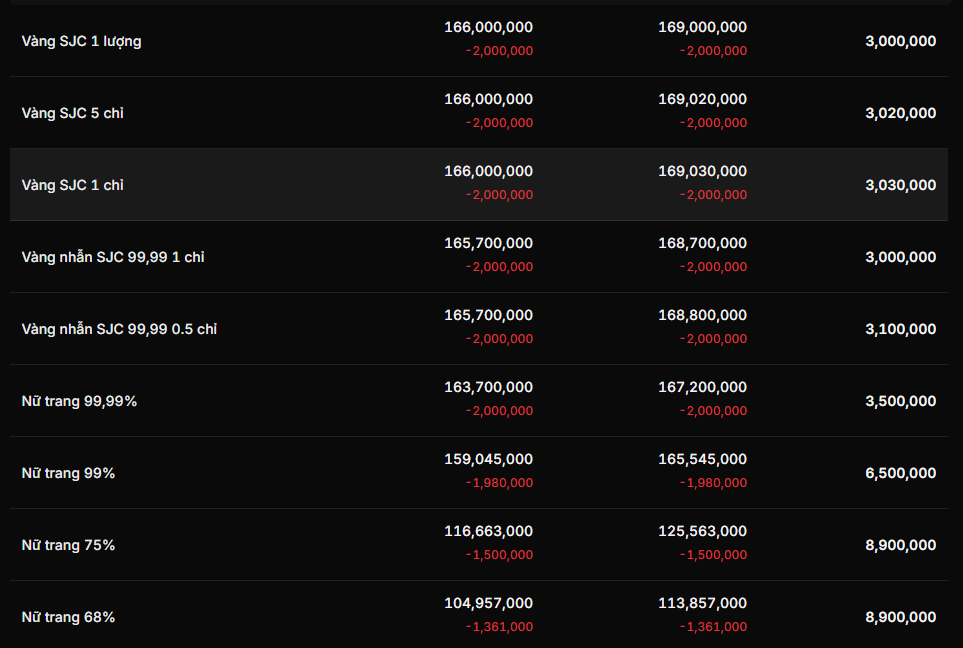Click sell price 168,800,000 value

pos(702,315)
